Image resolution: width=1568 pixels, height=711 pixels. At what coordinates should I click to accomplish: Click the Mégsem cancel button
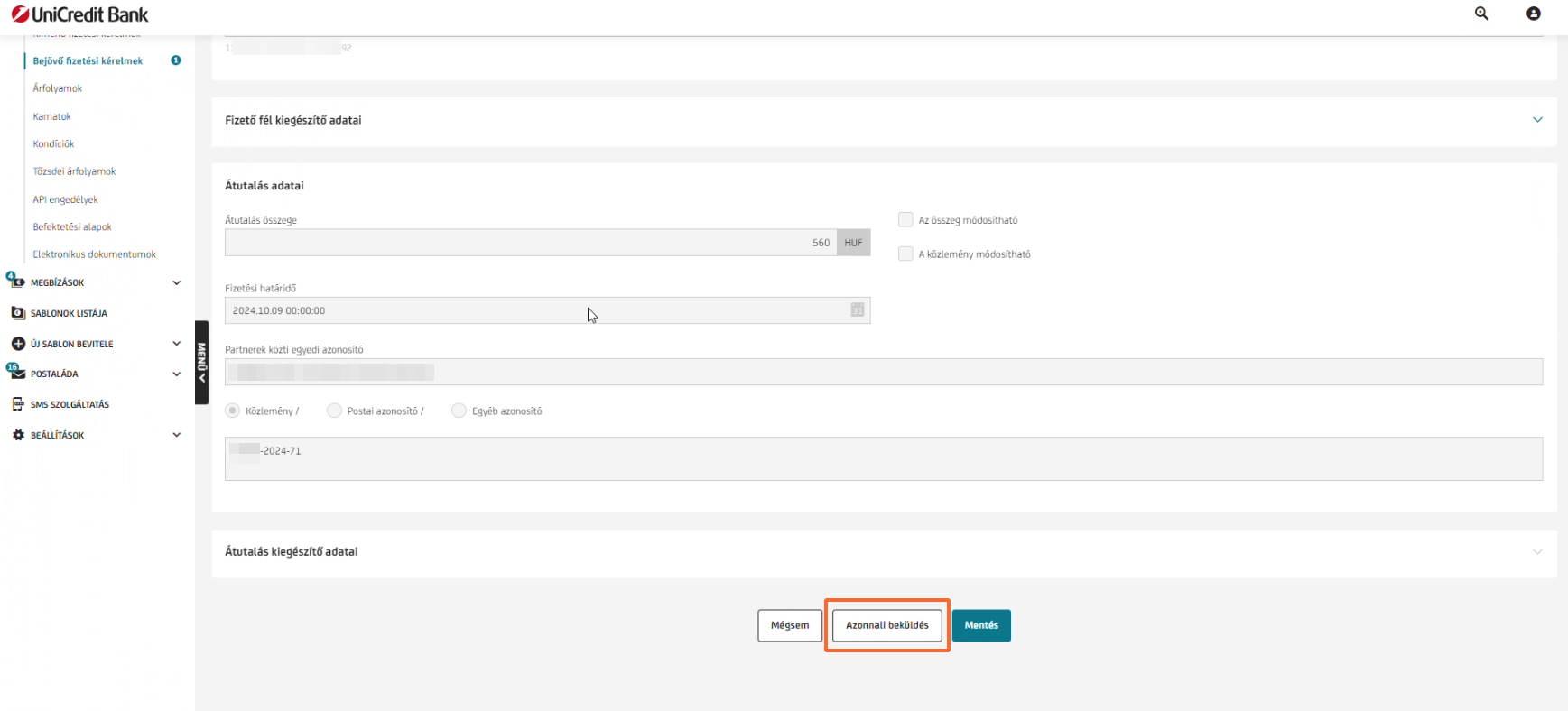click(790, 625)
